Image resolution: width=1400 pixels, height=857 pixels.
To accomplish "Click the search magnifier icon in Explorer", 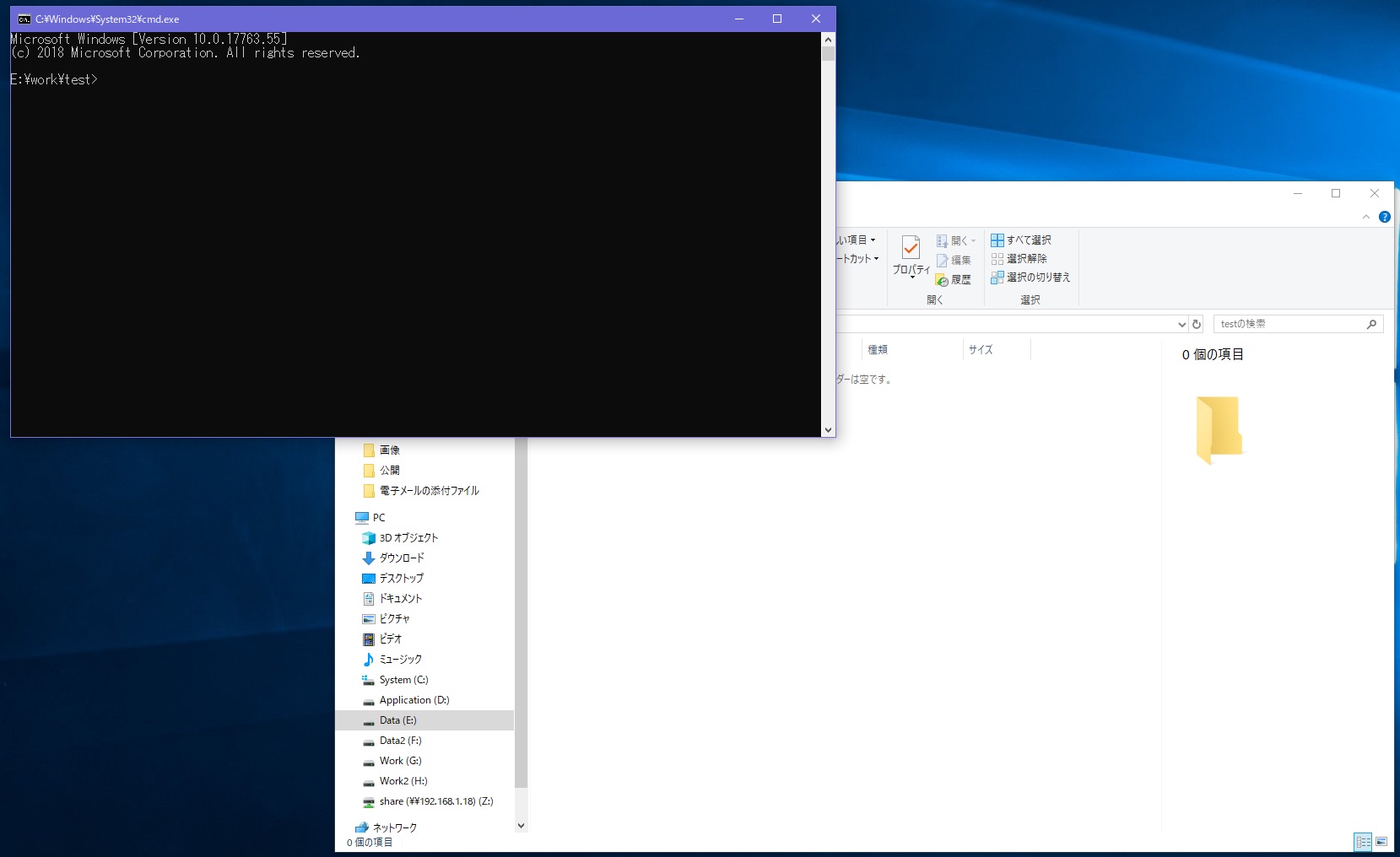I will coord(1371,324).
